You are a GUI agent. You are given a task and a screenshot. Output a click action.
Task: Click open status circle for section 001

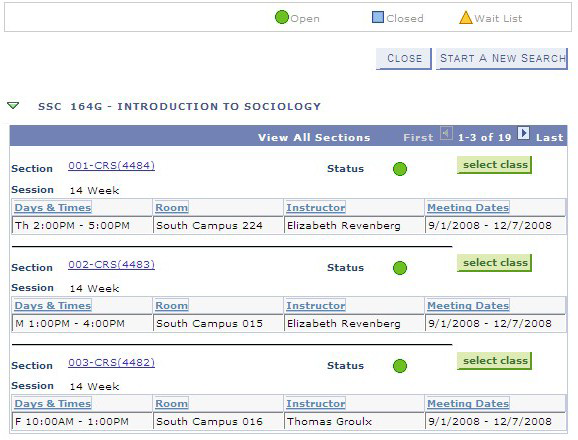click(400, 169)
